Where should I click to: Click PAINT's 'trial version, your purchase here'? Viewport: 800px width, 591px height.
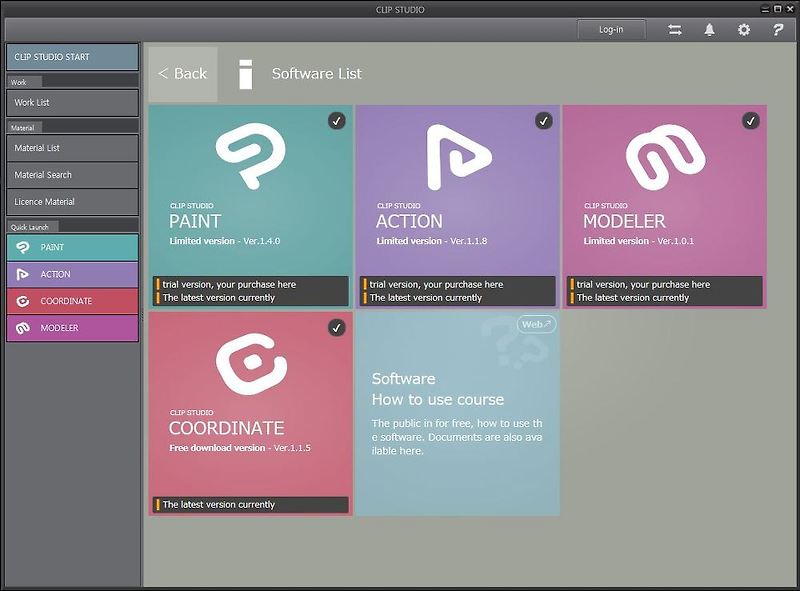coord(229,284)
